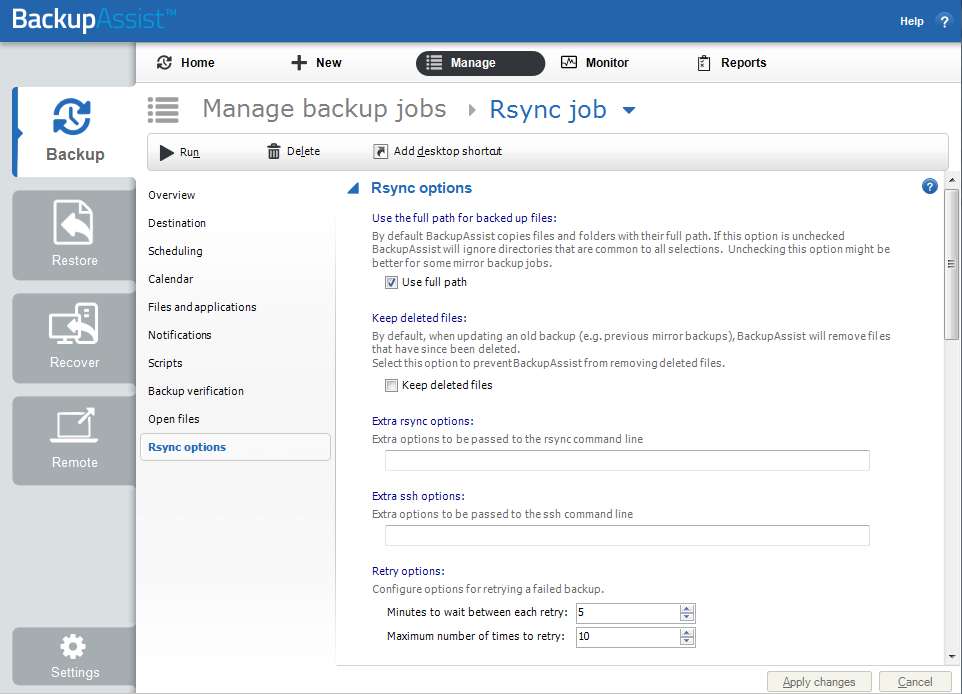The image size is (962, 694).
Task: Click the Apply changes button
Action: click(819, 682)
